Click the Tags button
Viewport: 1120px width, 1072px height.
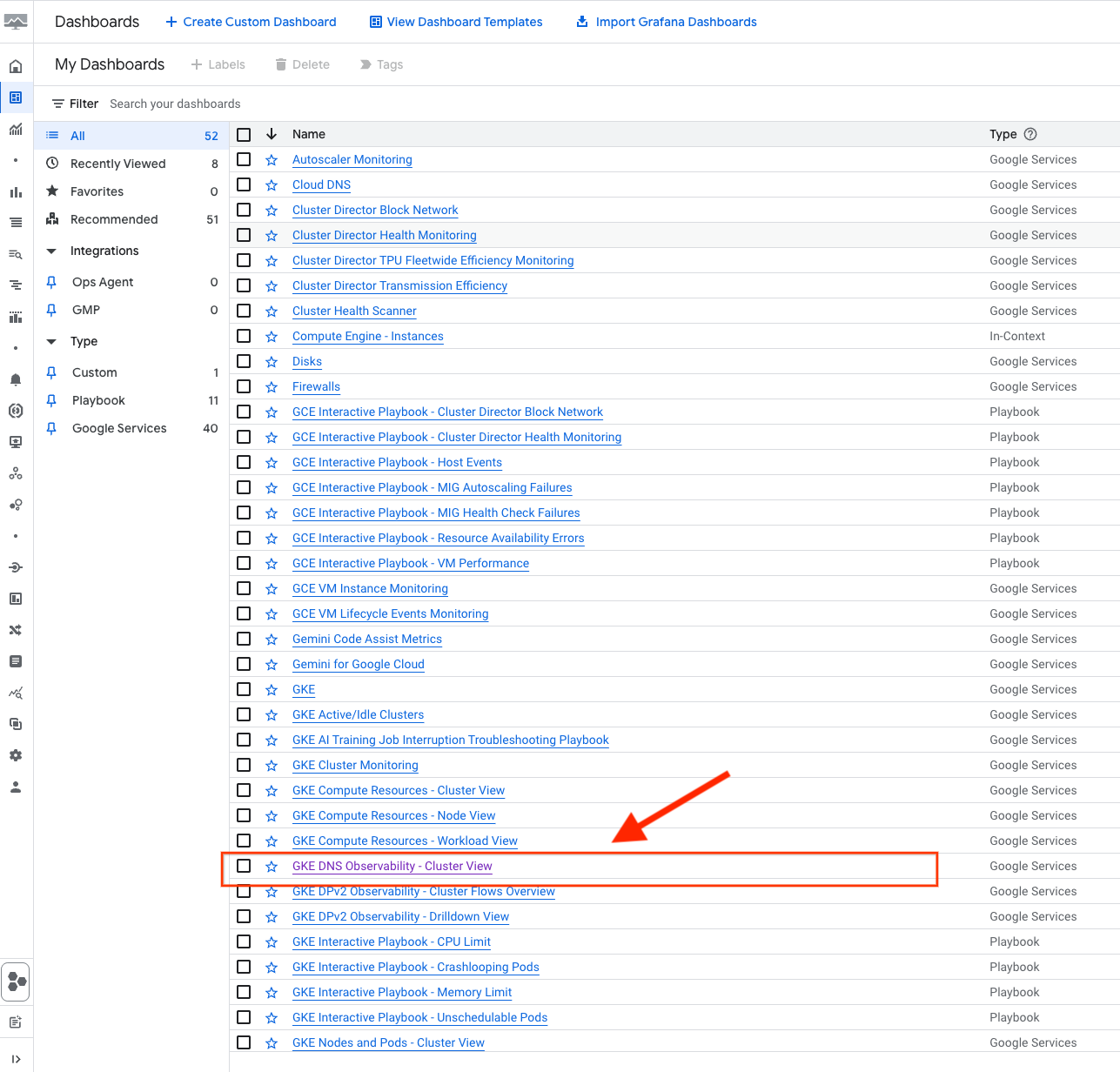coord(381,64)
